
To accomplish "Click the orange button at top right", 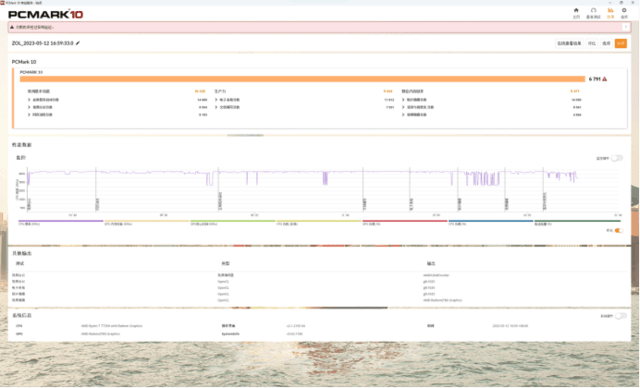I will pyautogui.click(x=621, y=43).
